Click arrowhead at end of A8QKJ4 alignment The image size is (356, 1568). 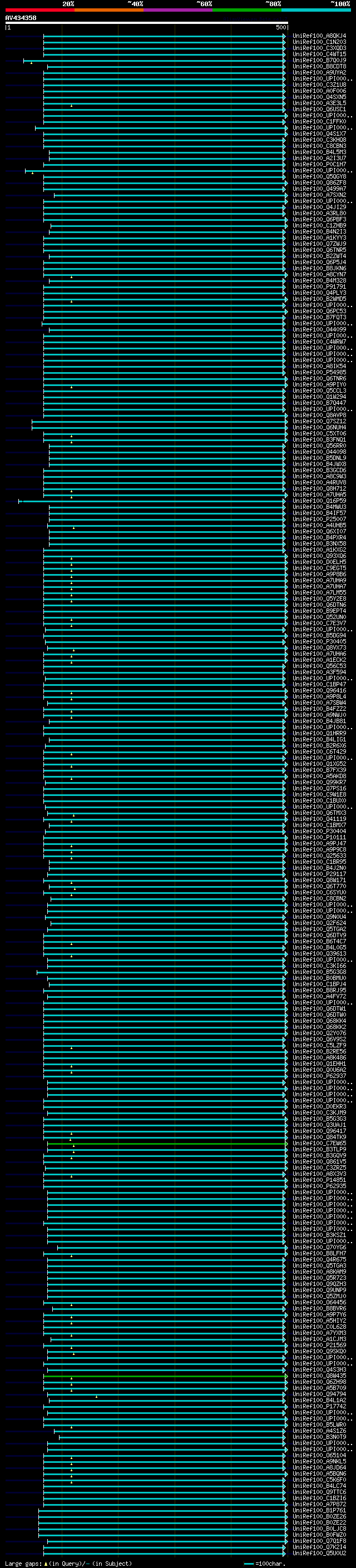pyautogui.click(x=284, y=36)
